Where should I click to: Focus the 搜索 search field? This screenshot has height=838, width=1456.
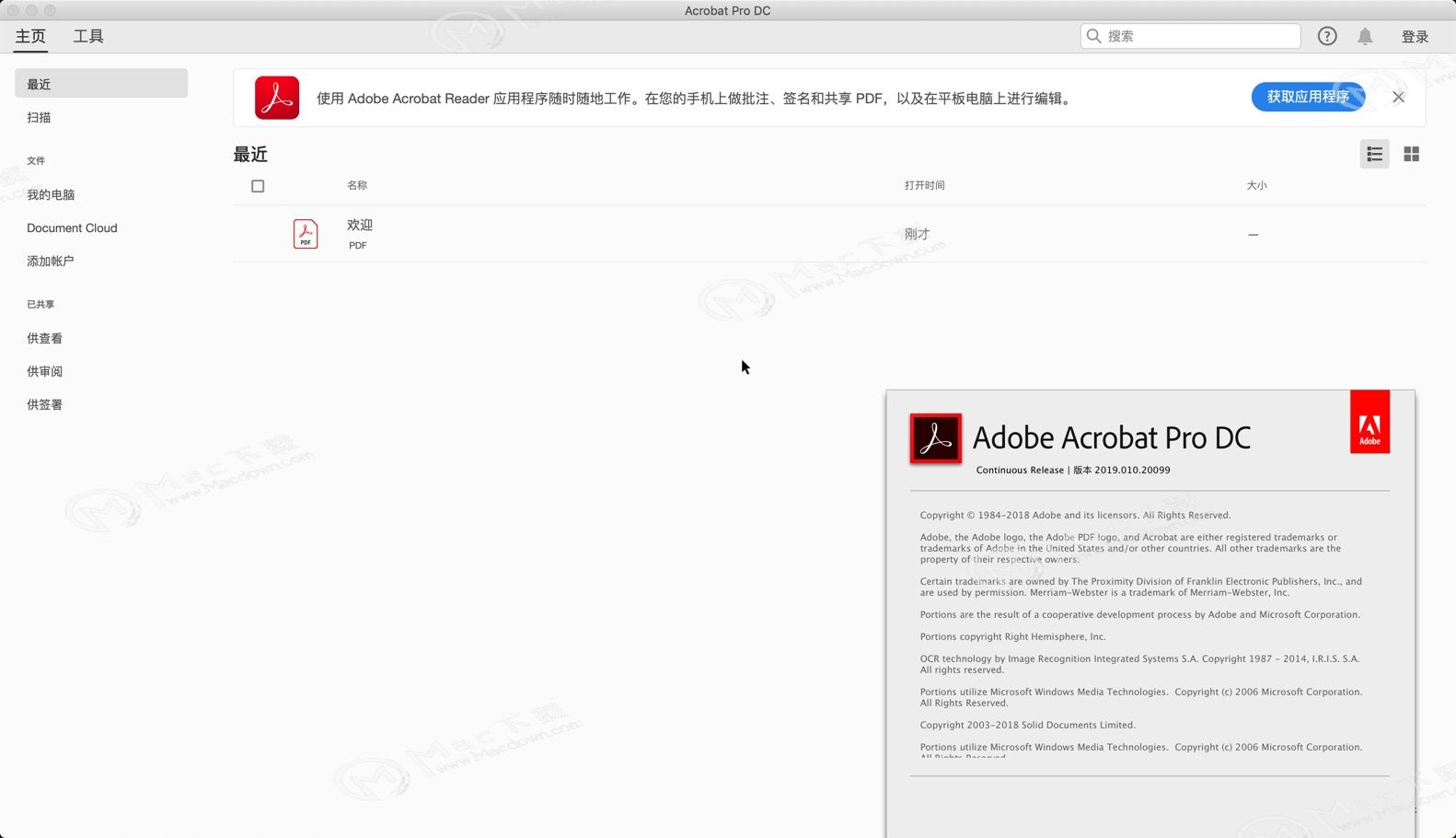(1190, 36)
